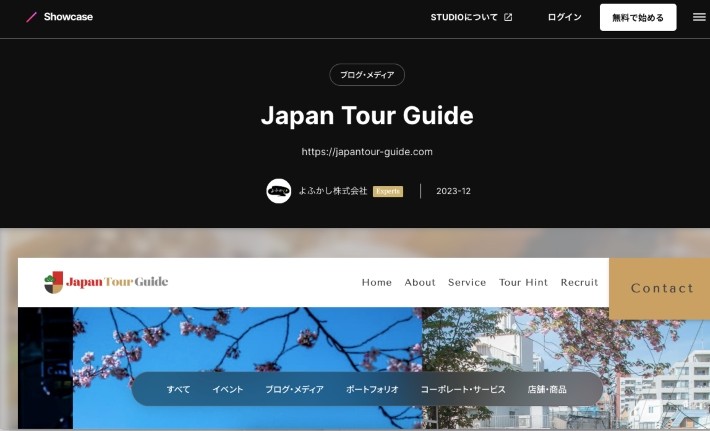The image size is (710, 431).
Task: Click the Japan Tour Guide logo emblem
Action: (53, 282)
